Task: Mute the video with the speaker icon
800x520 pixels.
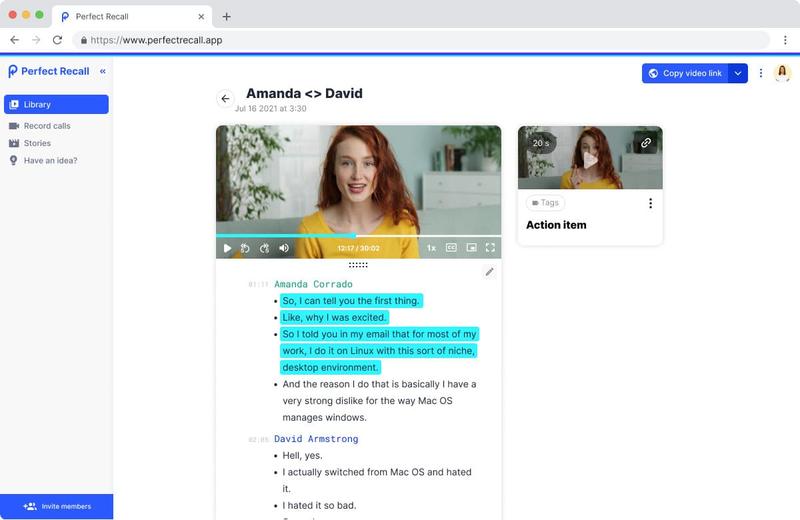Action: pos(284,248)
